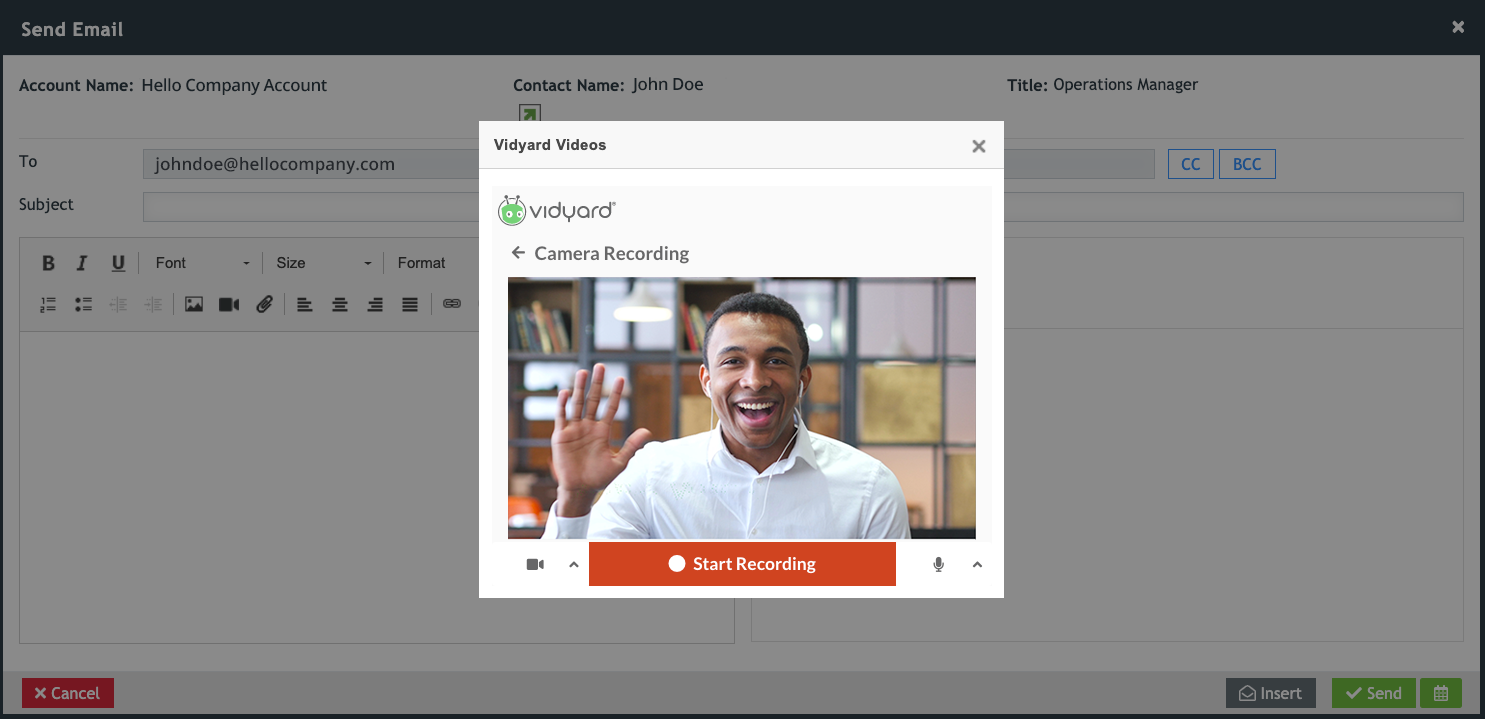Open the image insert icon
Viewport: 1485px width, 719px height.
click(x=193, y=304)
